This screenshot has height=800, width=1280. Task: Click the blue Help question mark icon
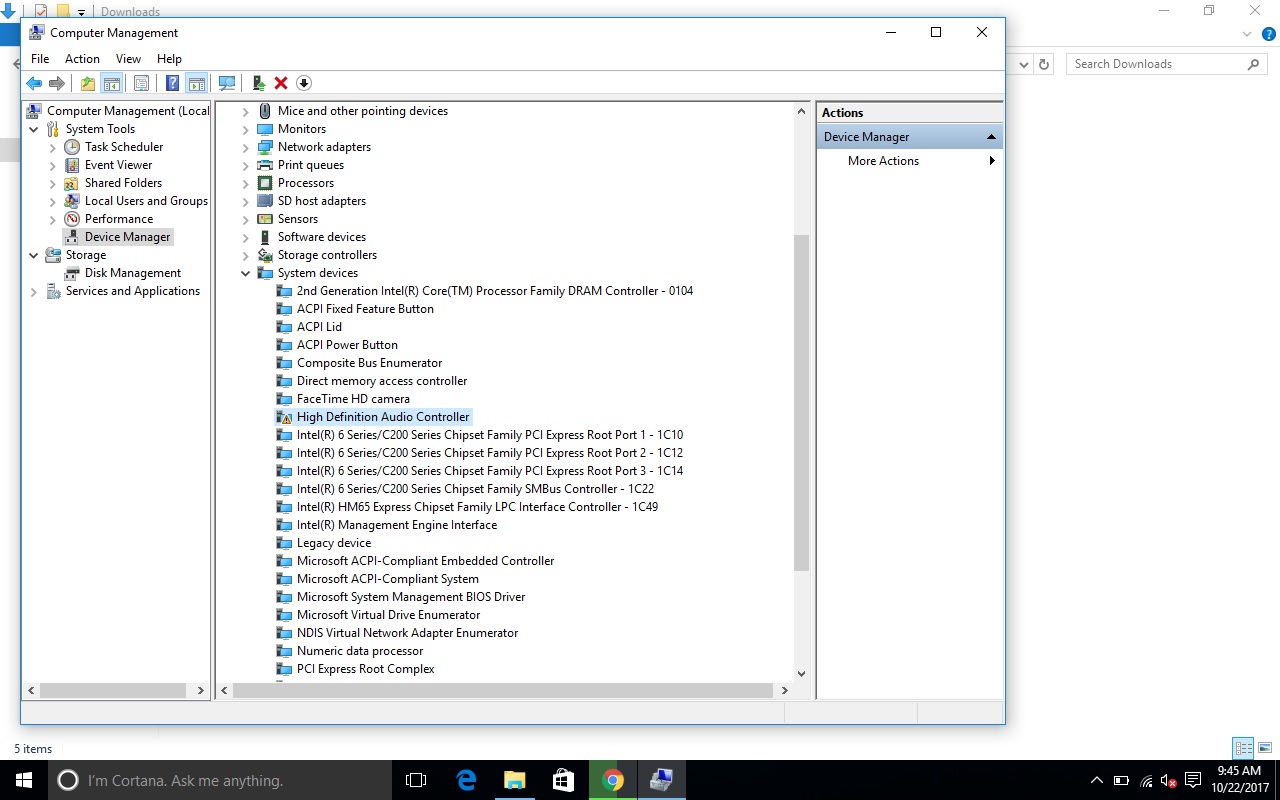coord(172,84)
